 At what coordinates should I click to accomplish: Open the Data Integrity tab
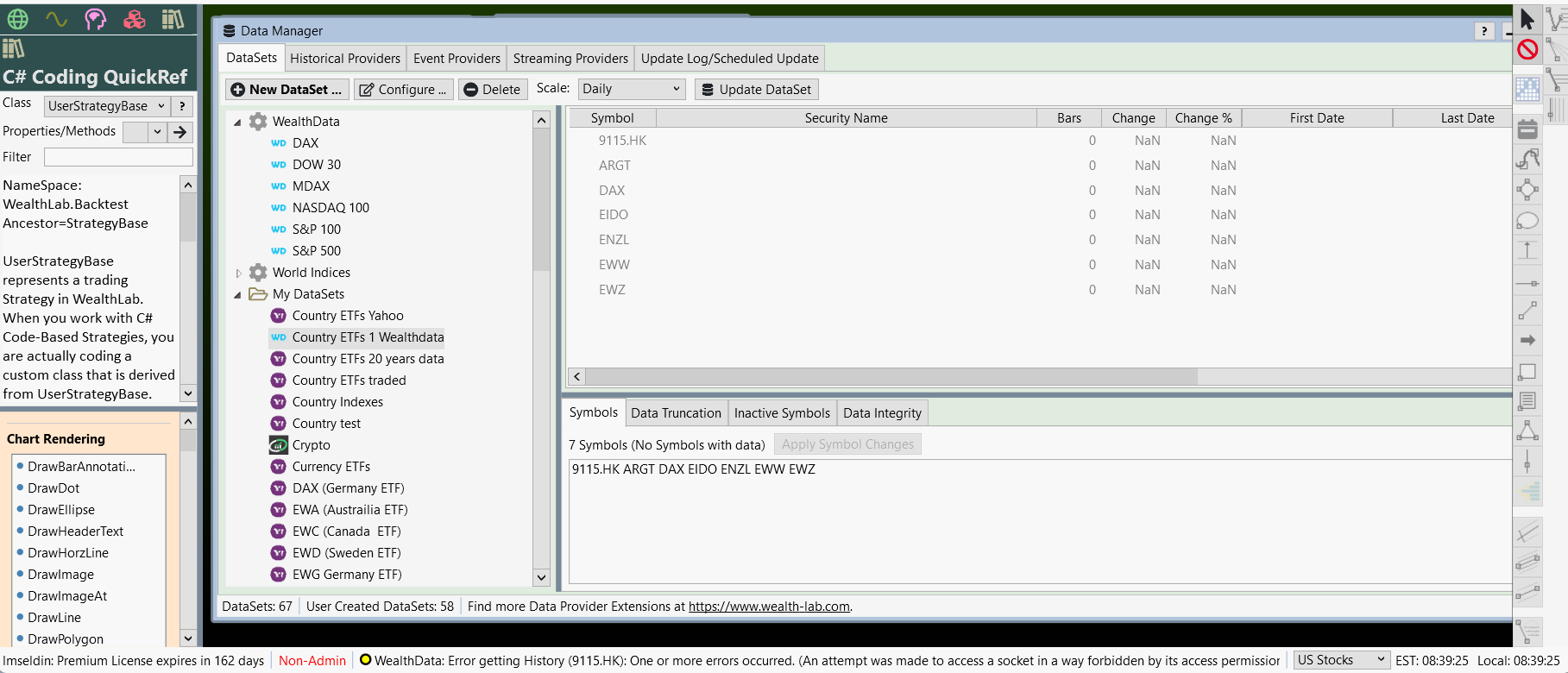882,413
